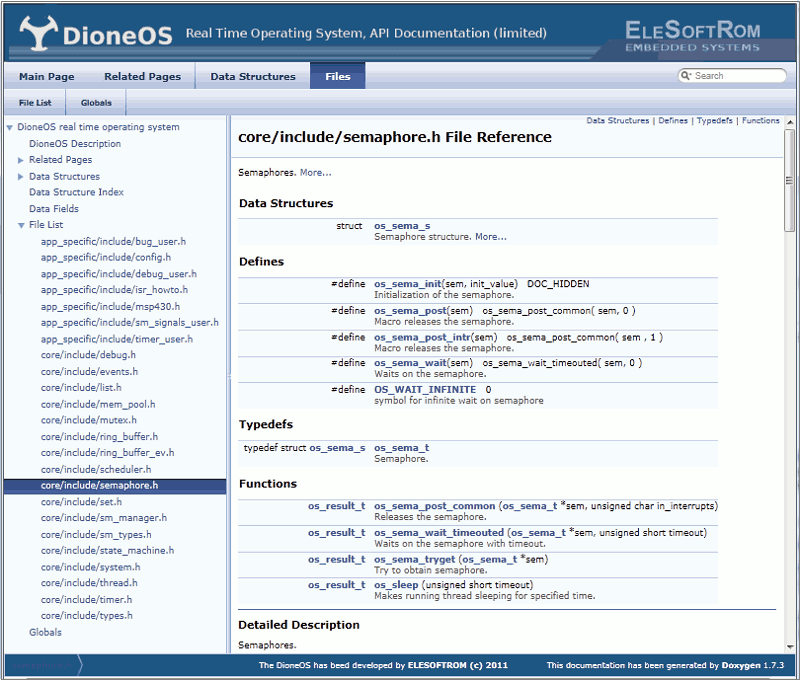Select the Files tab
The width and height of the screenshot is (800, 680).
click(x=338, y=77)
